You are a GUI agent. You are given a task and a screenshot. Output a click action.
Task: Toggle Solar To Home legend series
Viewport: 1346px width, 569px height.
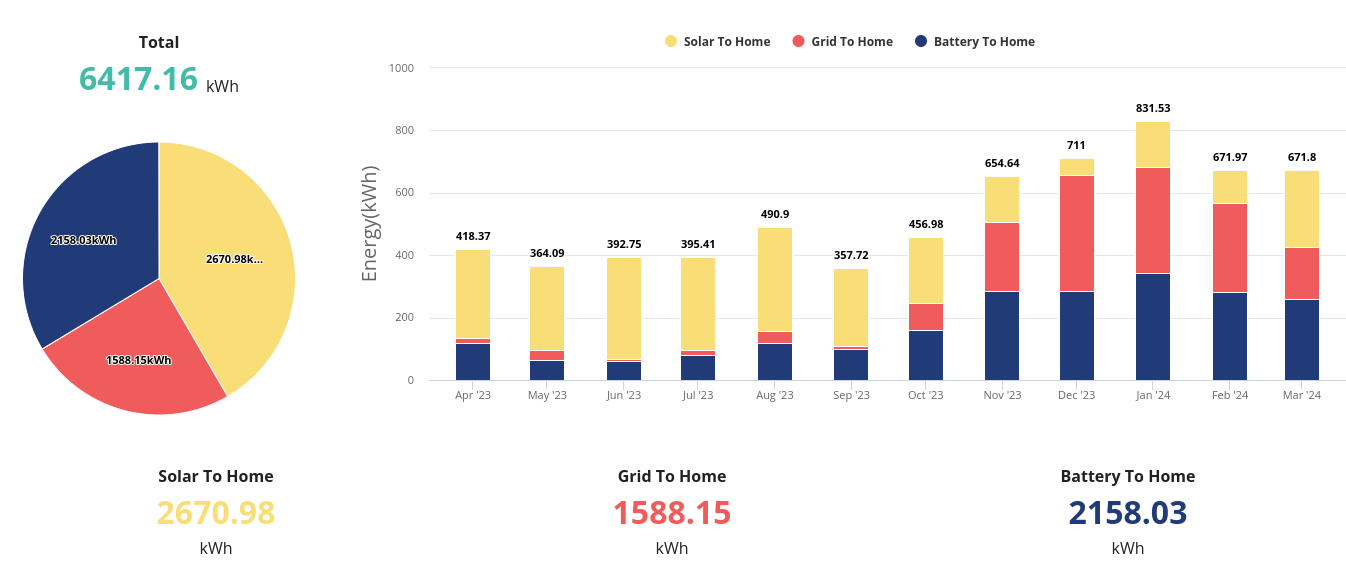726,42
